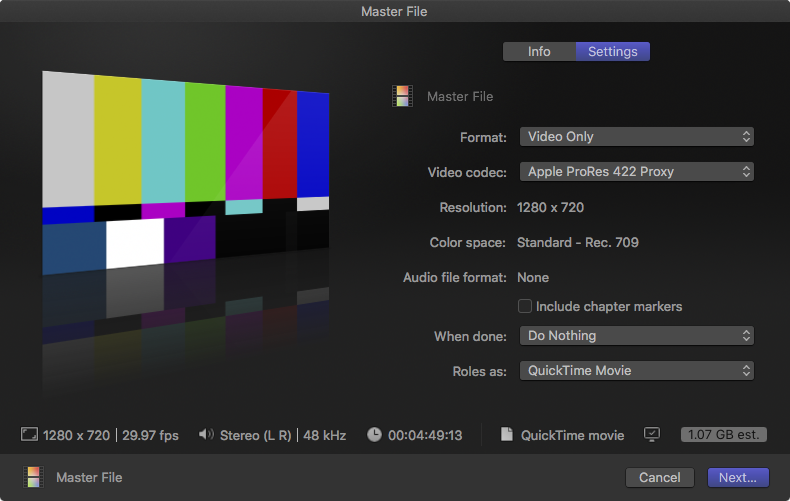Click the resolution value 1280 x 720

[x=550, y=207]
